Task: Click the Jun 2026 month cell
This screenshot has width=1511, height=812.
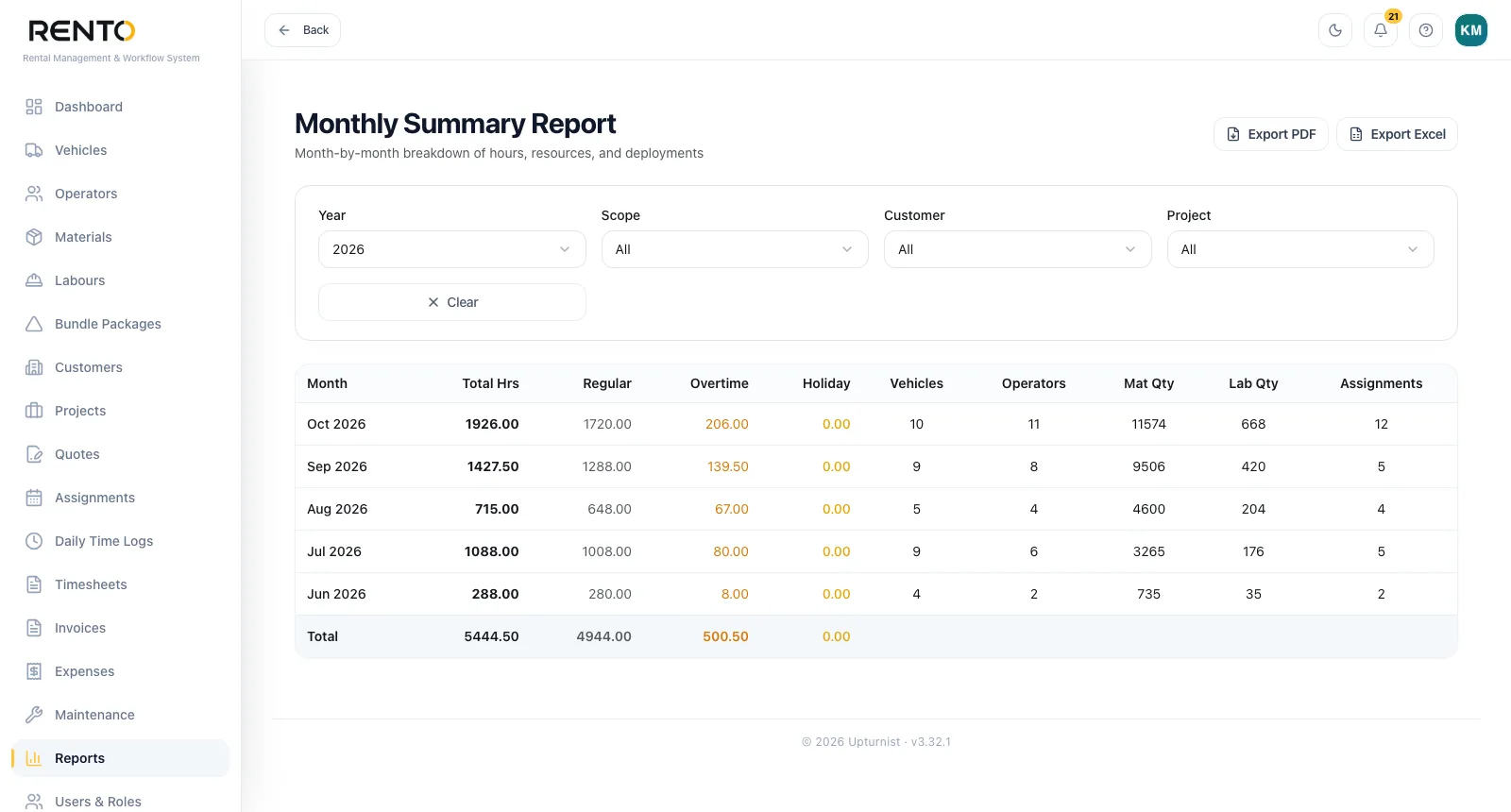Action: [336, 594]
